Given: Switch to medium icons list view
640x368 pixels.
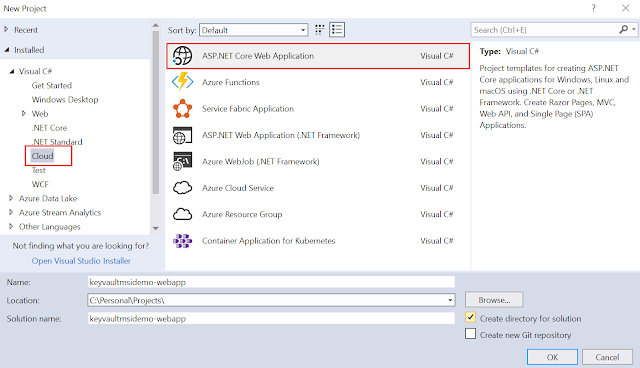Looking at the screenshot, I should (x=337, y=30).
